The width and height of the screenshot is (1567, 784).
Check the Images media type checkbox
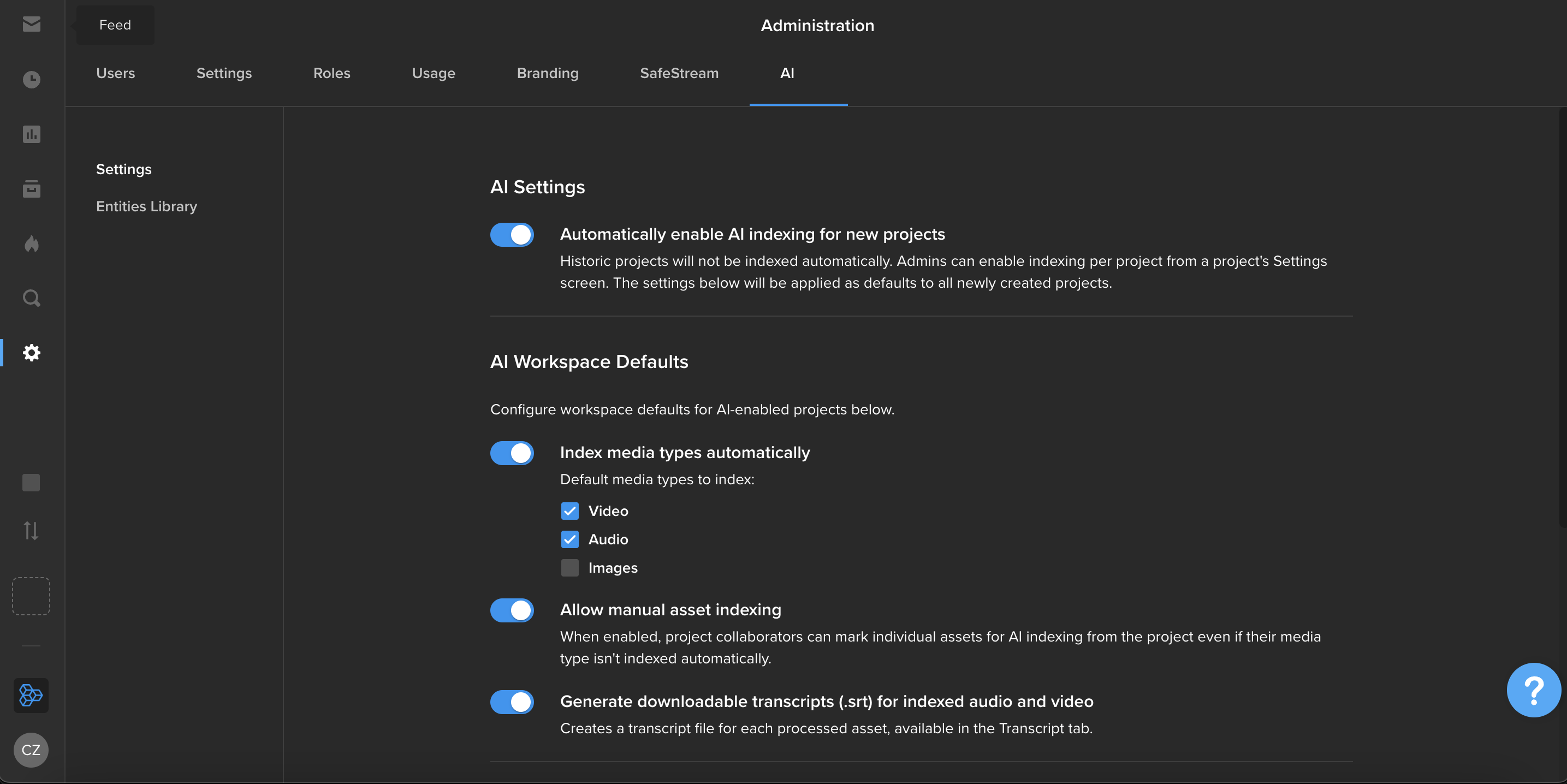tap(569, 567)
